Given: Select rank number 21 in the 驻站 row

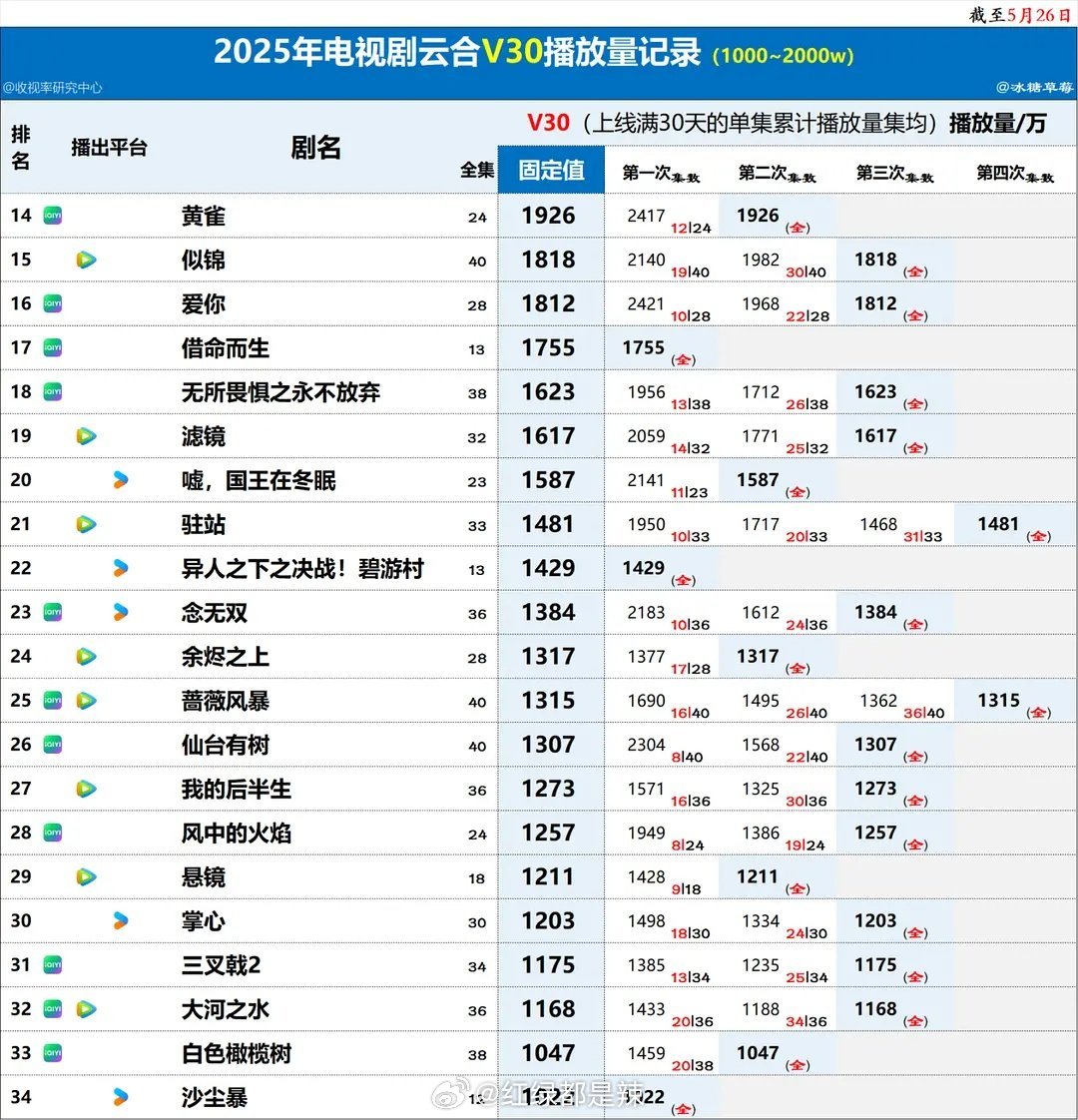Looking at the screenshot, I should (x=21, y=524).
